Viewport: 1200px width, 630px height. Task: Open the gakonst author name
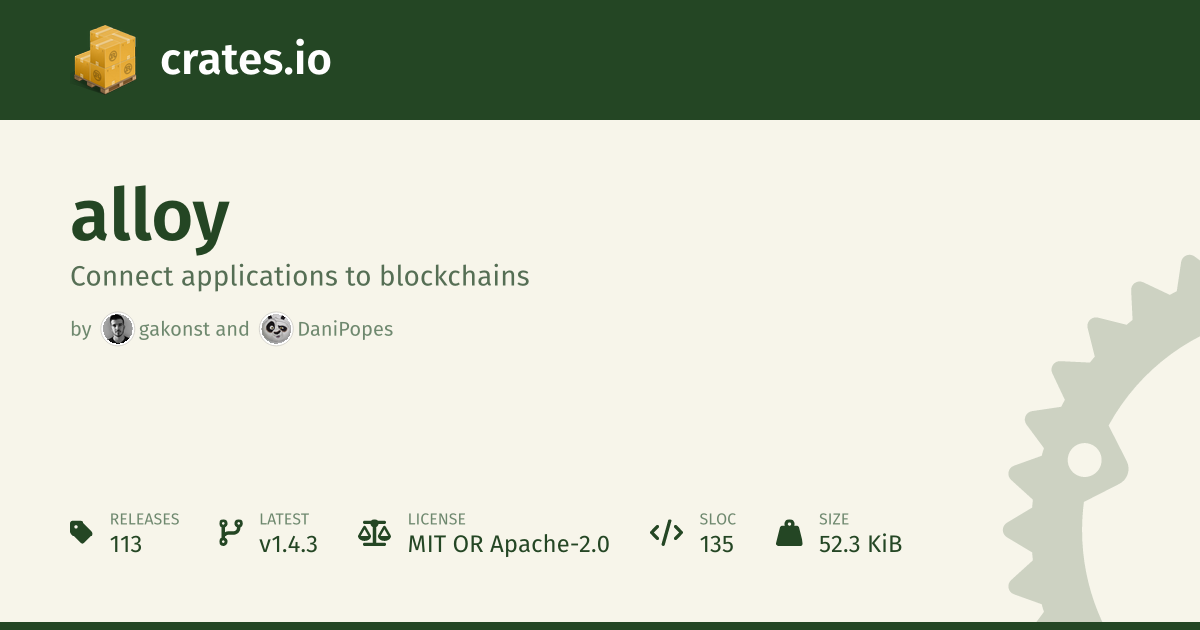(176, 329)
